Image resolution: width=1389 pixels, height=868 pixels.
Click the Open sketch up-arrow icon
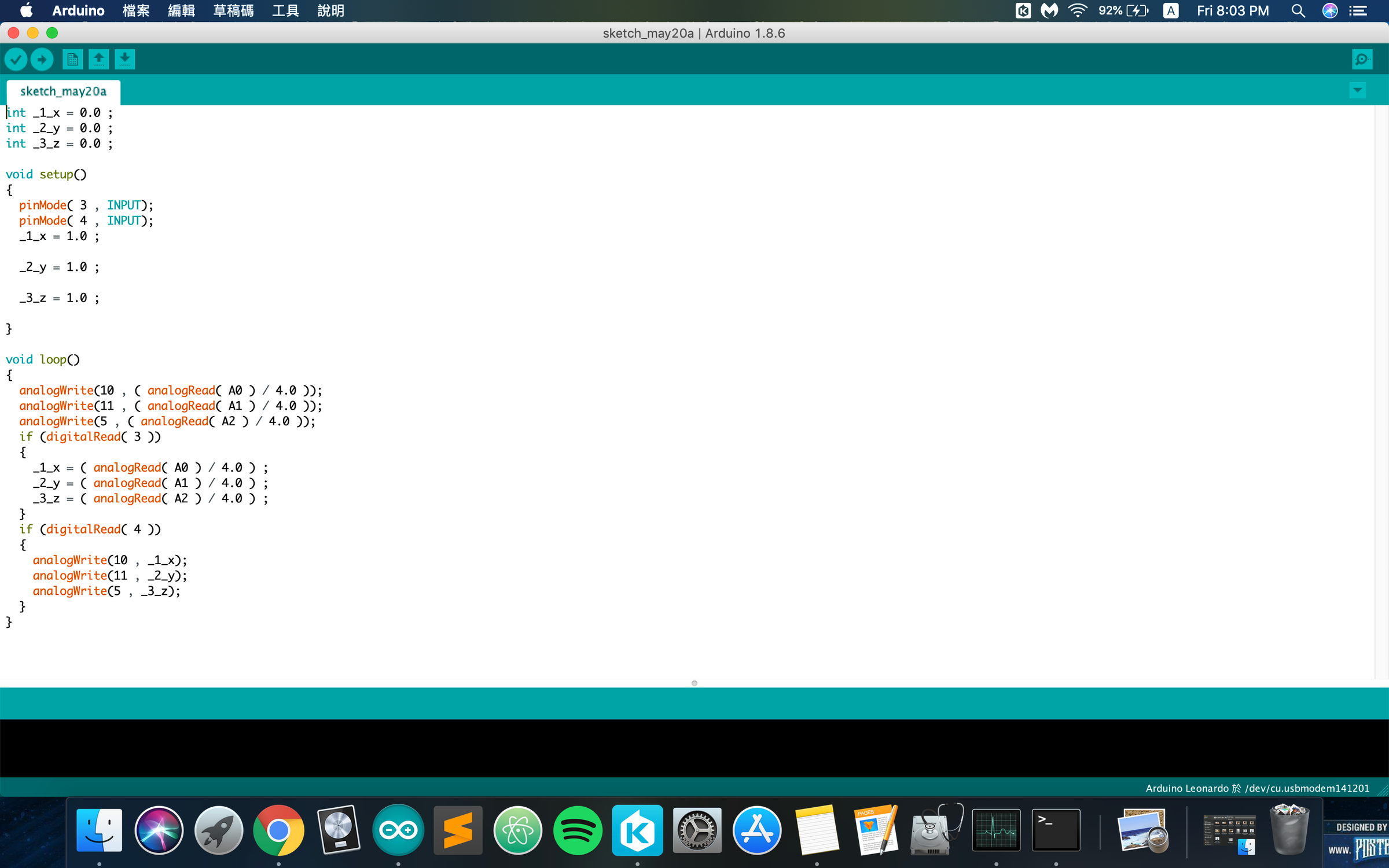[98, 59]
